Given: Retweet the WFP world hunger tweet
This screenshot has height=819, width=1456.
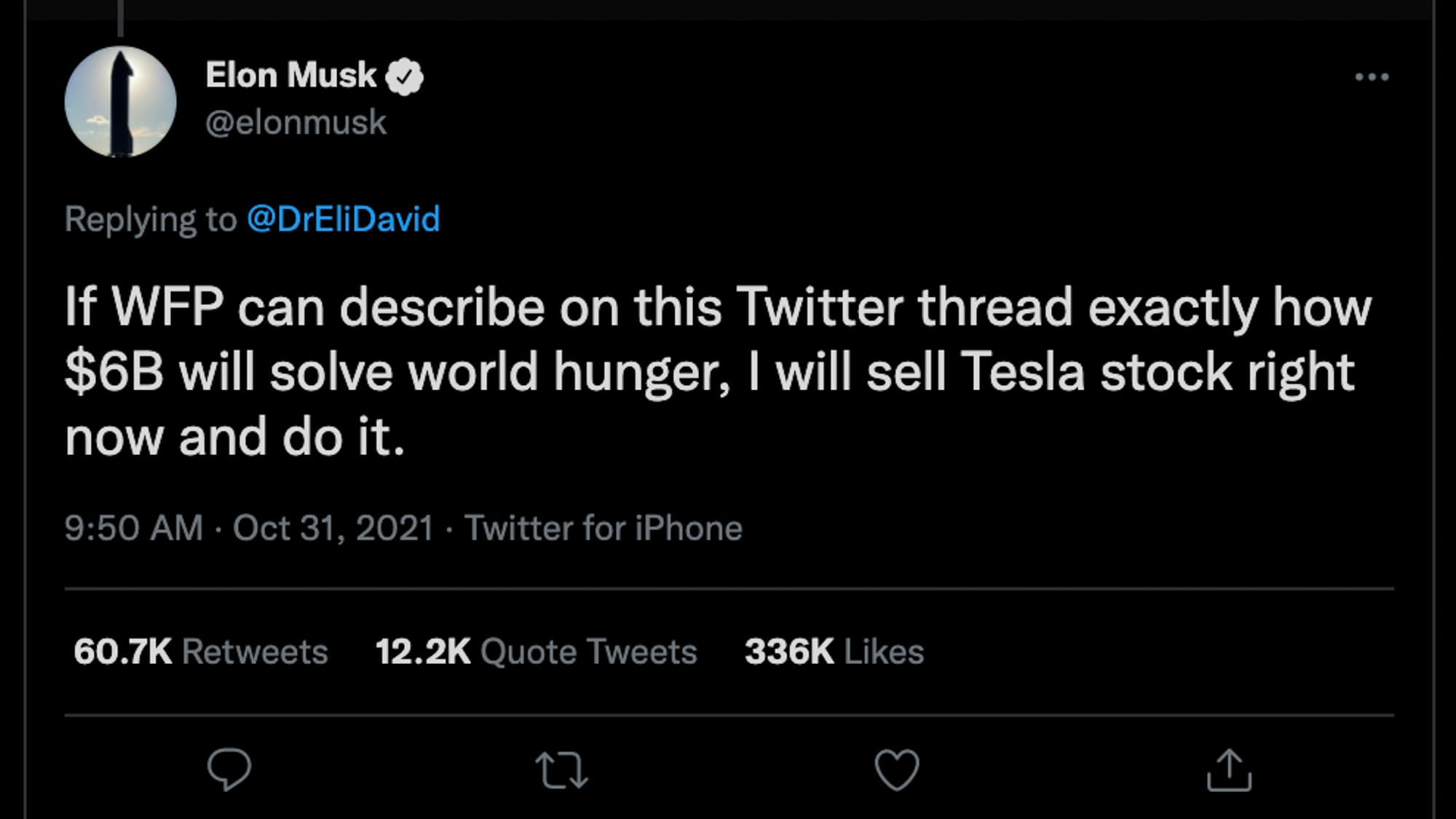Looking at the screenshot, I should point(561,770).
